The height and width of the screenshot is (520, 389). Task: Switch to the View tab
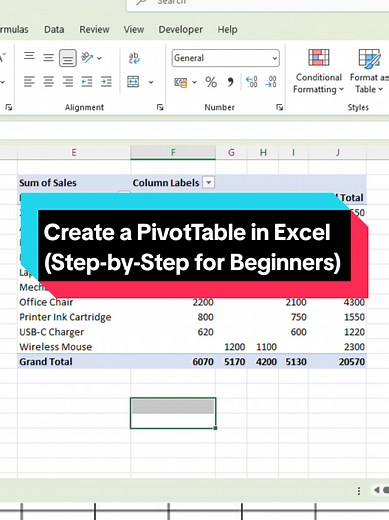click(134, 30)
